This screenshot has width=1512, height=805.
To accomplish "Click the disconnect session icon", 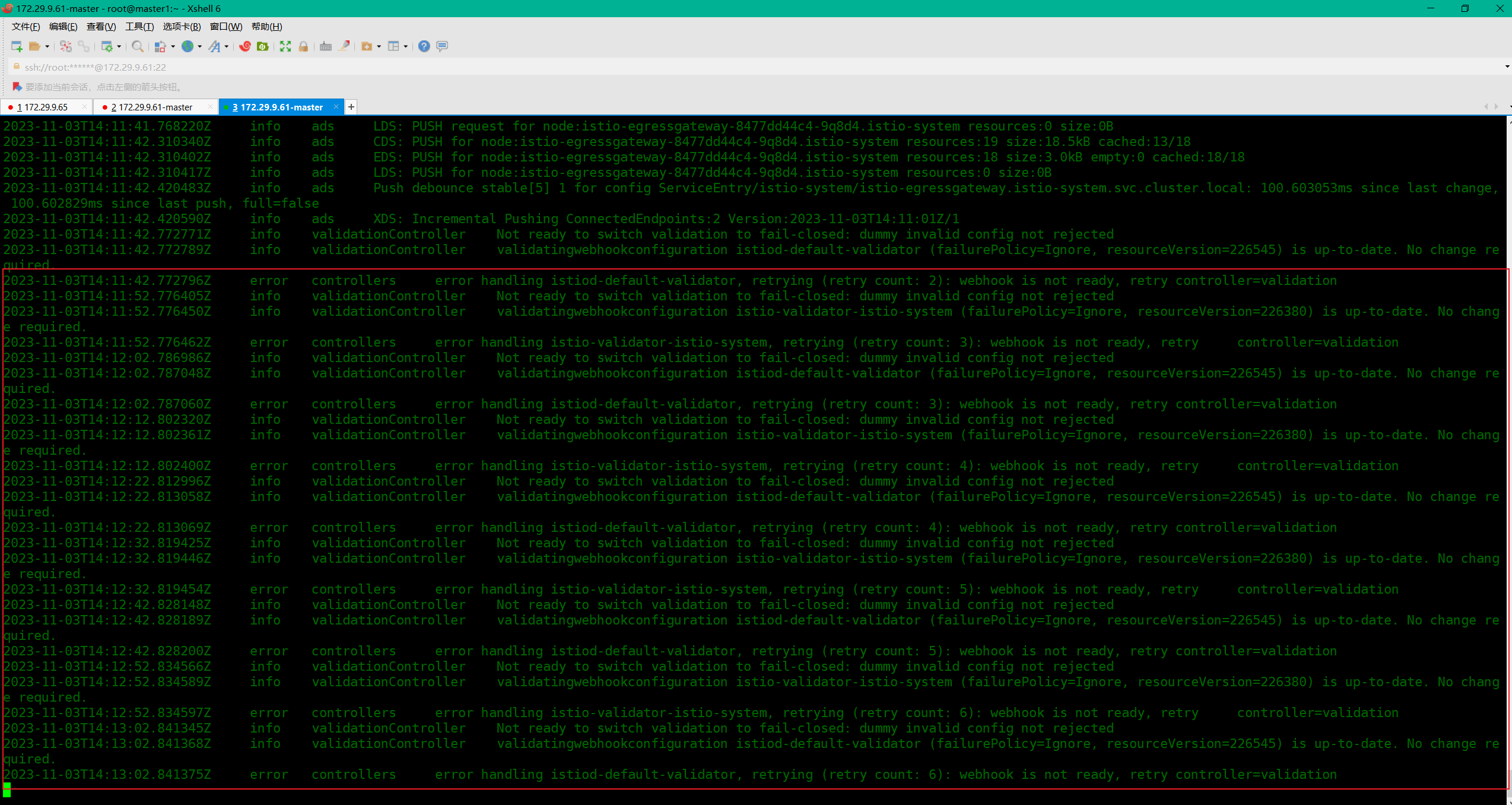I will [x=66, y=46].
